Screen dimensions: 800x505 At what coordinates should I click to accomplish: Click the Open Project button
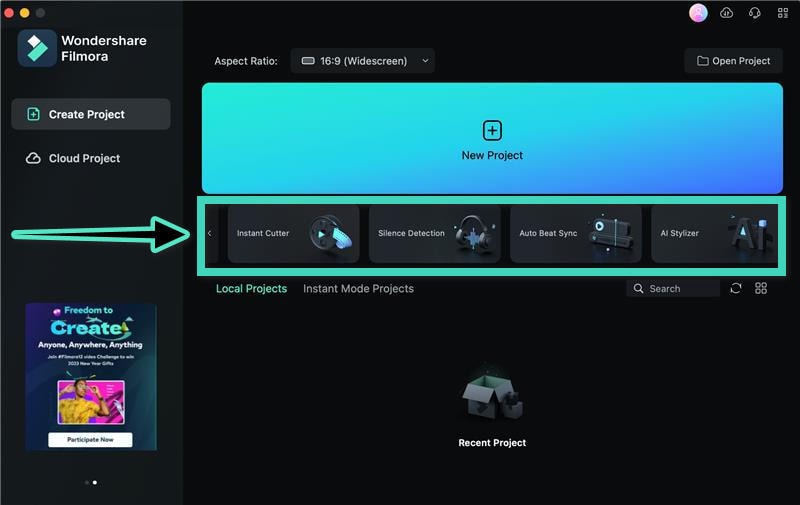734,61
